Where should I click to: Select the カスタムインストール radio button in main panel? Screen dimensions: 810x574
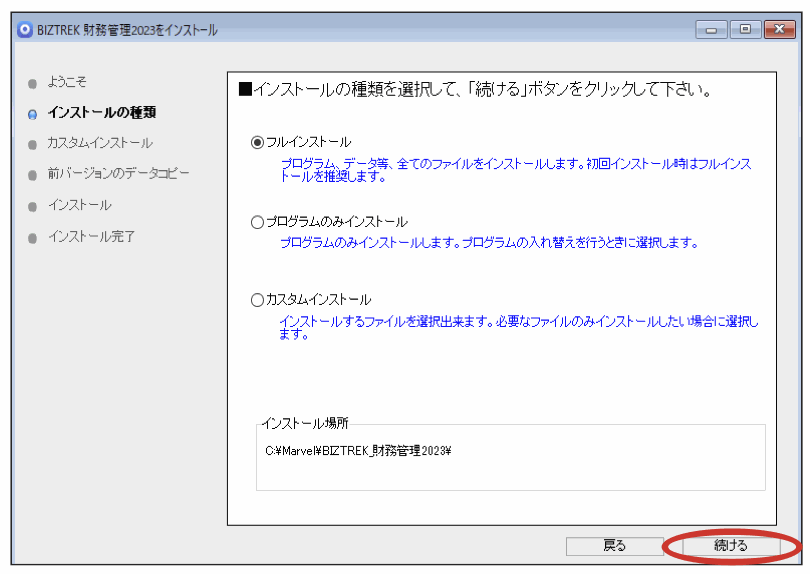tap(258, 300)
